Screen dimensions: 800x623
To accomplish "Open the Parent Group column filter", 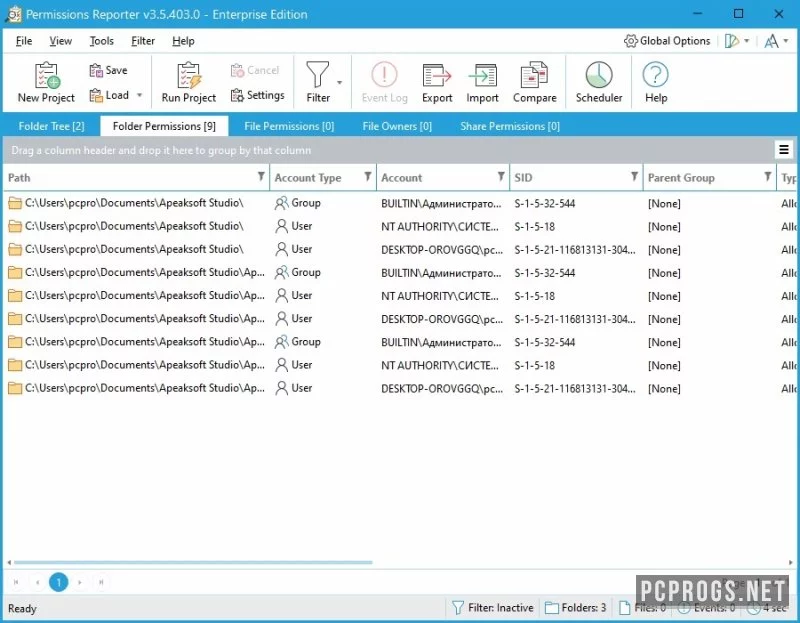I will 767,177.
